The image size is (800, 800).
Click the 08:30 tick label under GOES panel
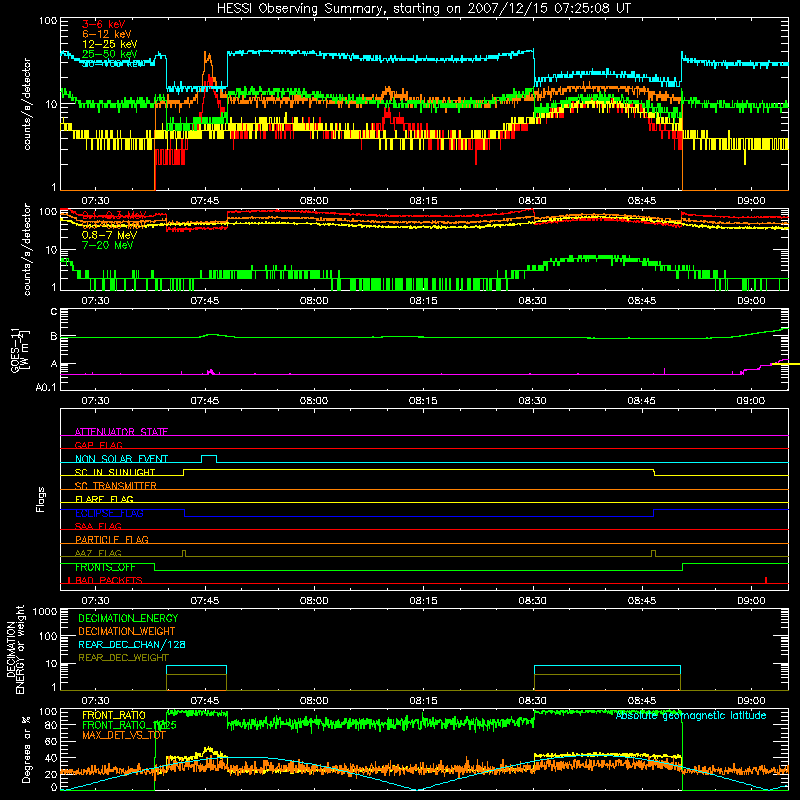(x=532, y=400)
